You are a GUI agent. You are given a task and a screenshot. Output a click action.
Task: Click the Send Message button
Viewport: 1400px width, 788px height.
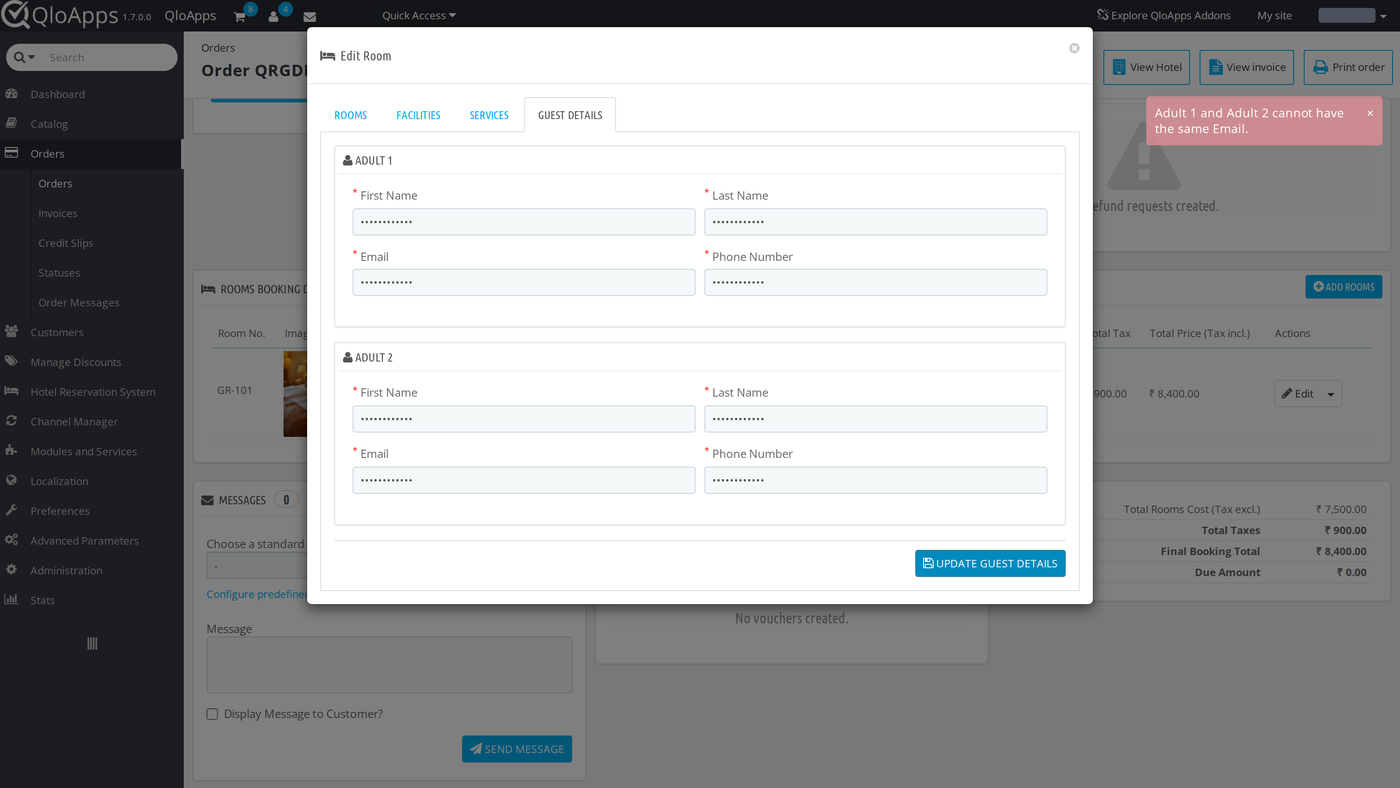517,749
